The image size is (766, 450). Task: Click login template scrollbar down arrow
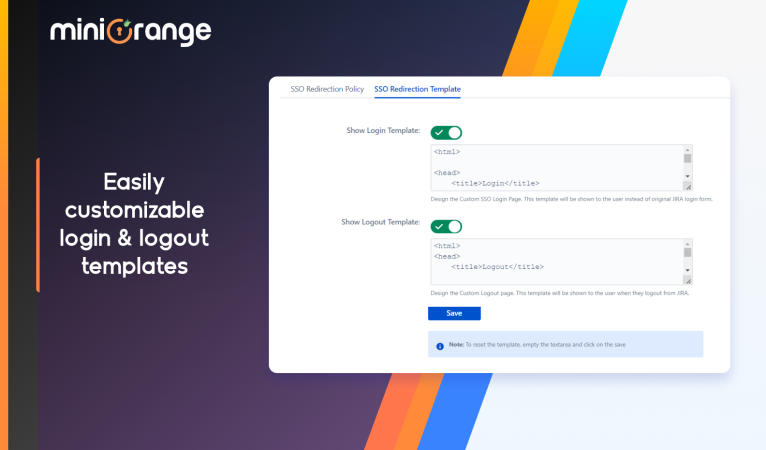[x=687, y=176]
